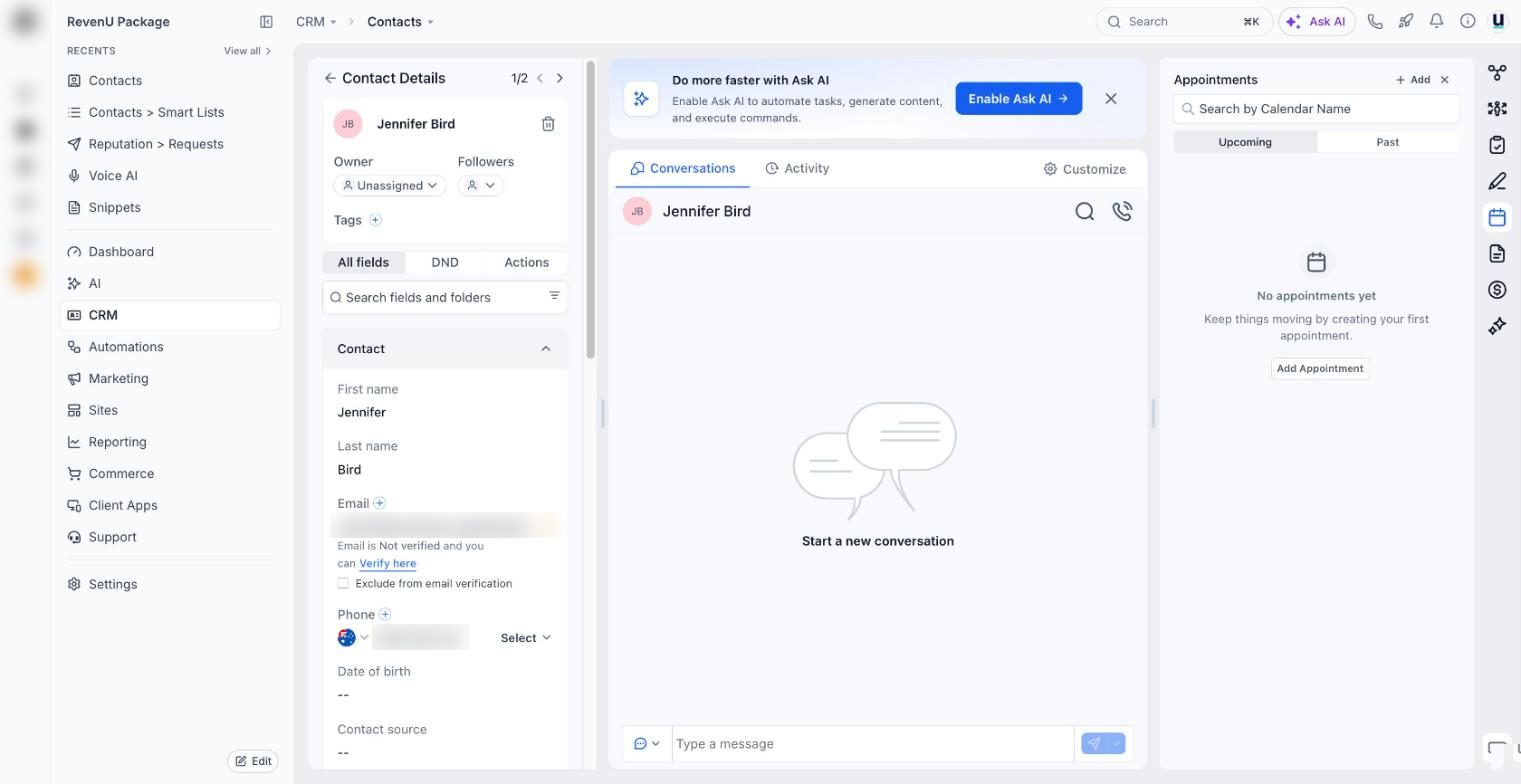This screenshot has height=784, width=1521.
Task: Open the top bar phone dialer
Action: tap(1375, 21)
